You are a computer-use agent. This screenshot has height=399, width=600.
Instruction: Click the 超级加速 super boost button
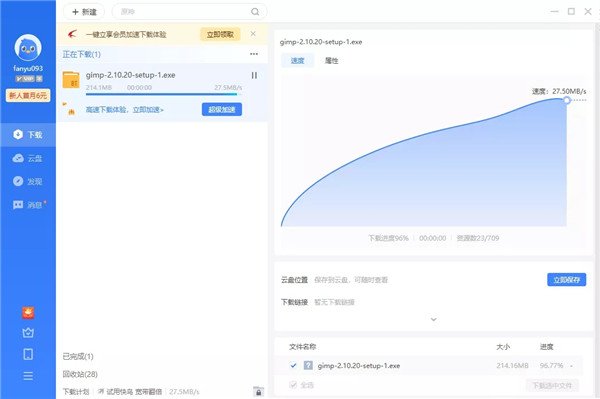click(222, 109)
